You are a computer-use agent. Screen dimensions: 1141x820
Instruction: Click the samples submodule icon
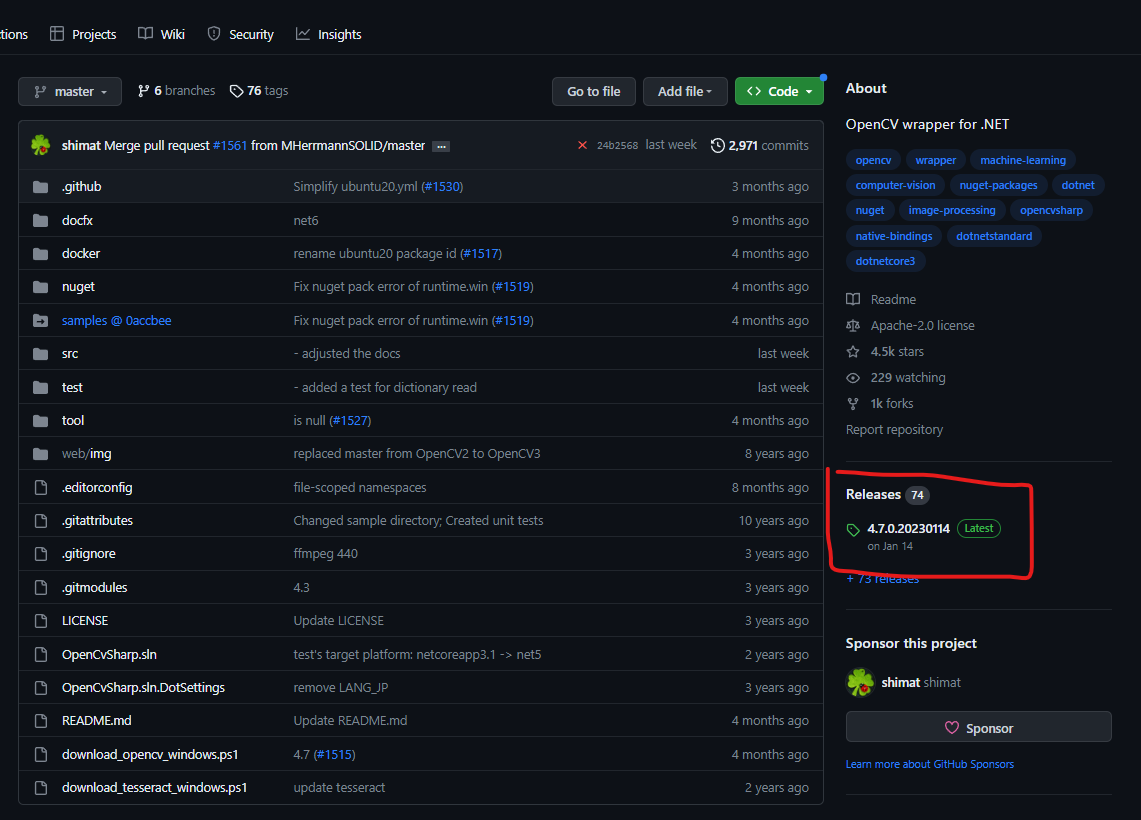(x=41, y=321)
